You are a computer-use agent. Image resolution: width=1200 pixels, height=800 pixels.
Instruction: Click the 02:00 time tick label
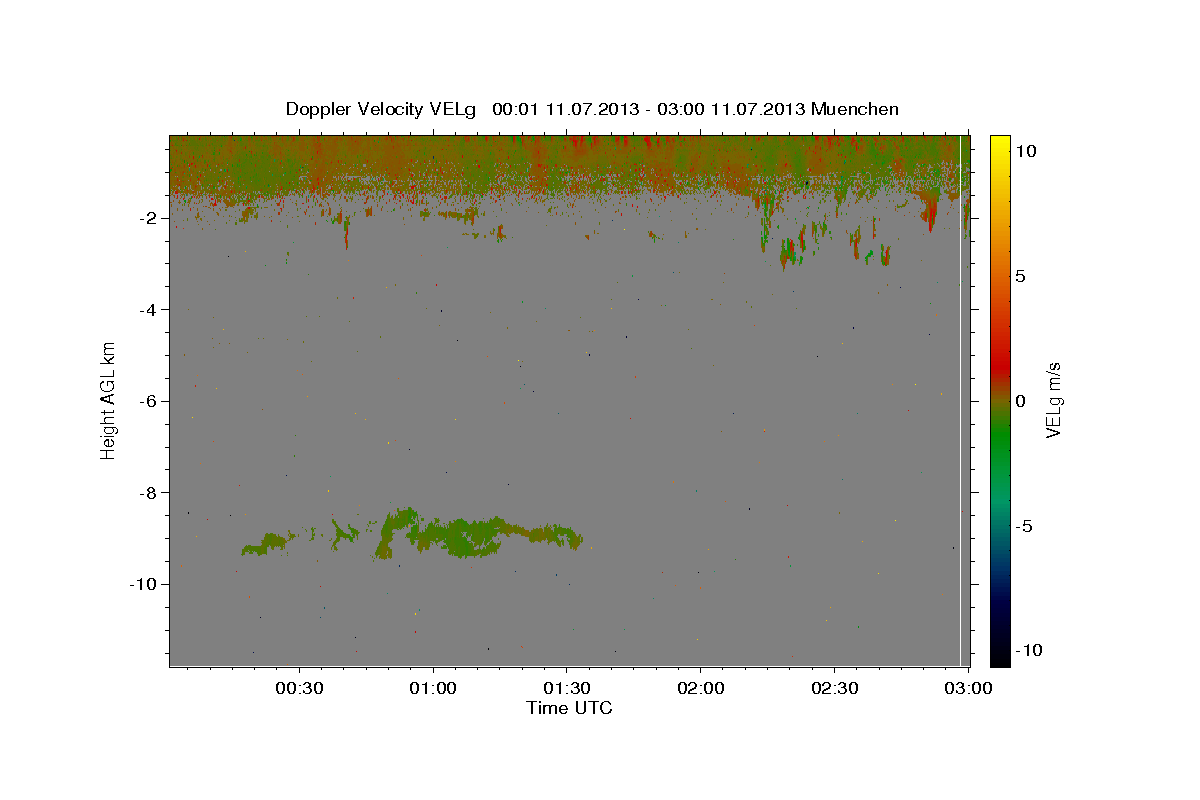[x=700, y=688]
